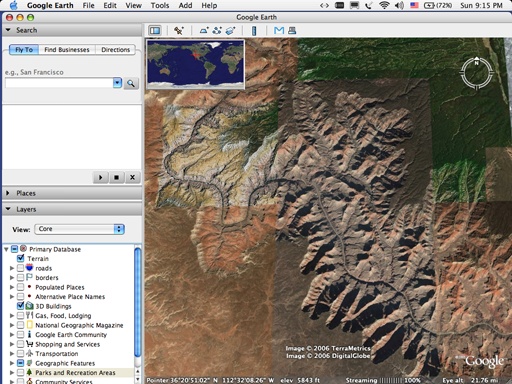The height and width of the screenshot is (384, 512).
Task: Toggle the sidebar panel icon in toolbar
Action: [x=155, y=31]
